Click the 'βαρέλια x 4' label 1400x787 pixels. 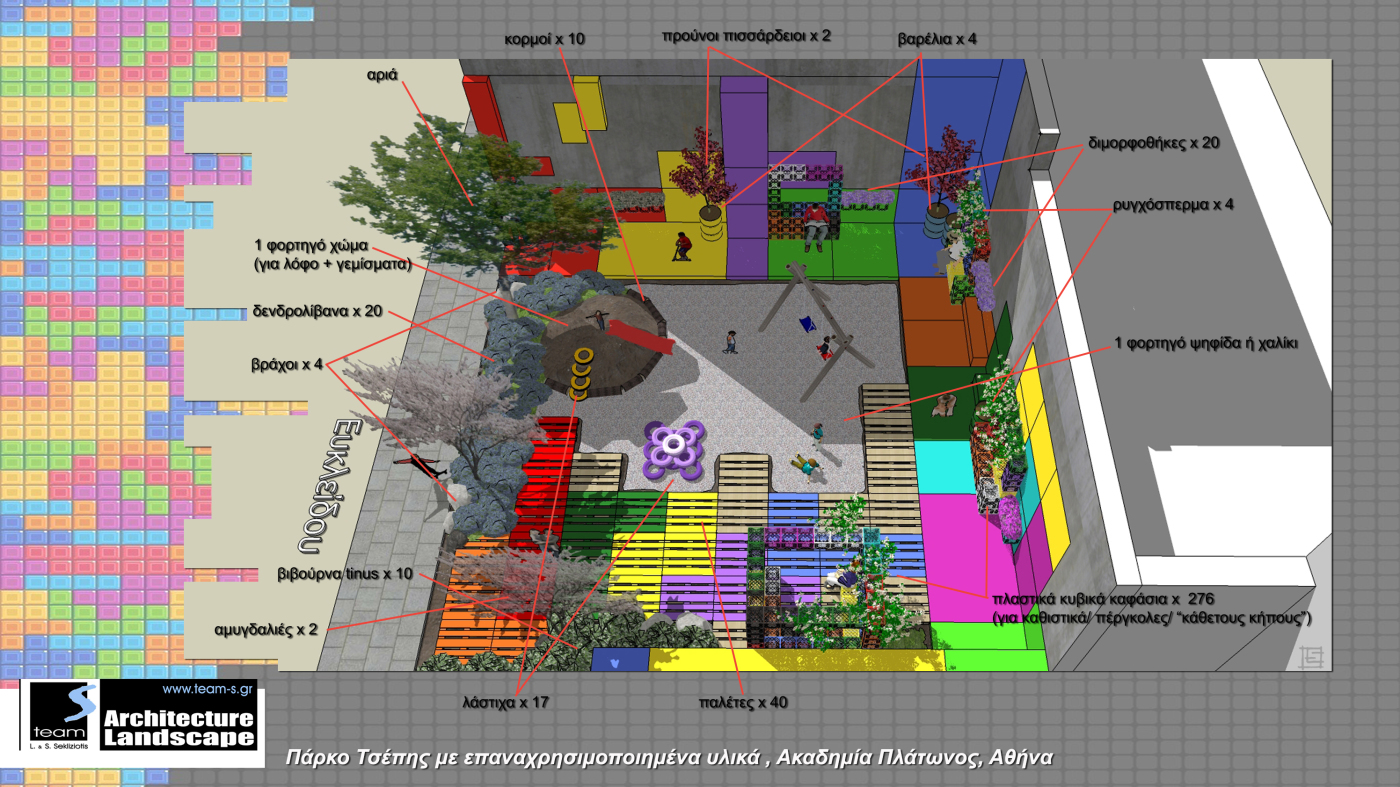[937, 39]
